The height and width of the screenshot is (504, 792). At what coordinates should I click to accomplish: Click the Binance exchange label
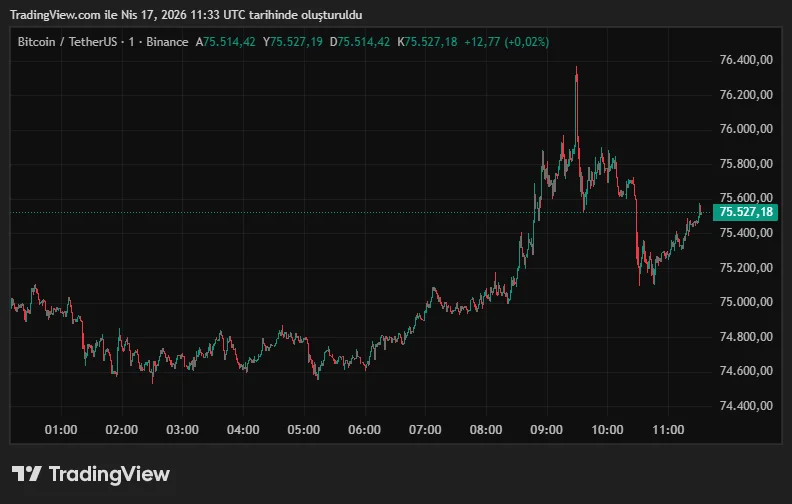167,42
